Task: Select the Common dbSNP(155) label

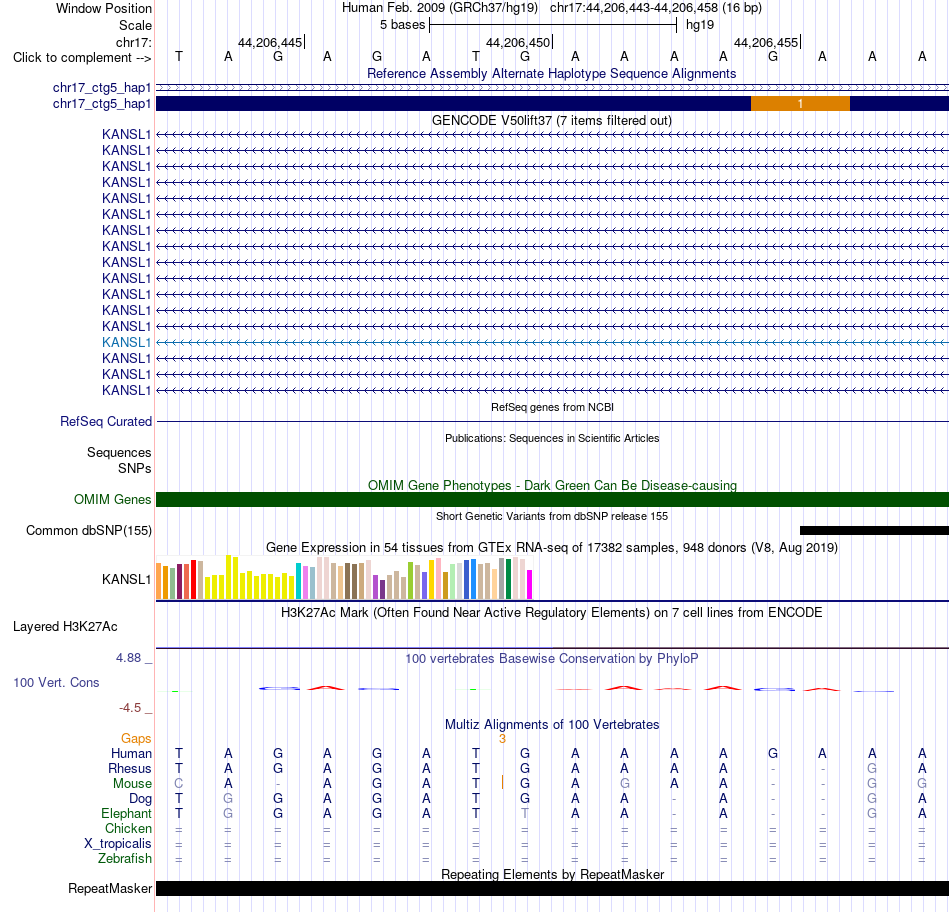Action: click(89, 531)
